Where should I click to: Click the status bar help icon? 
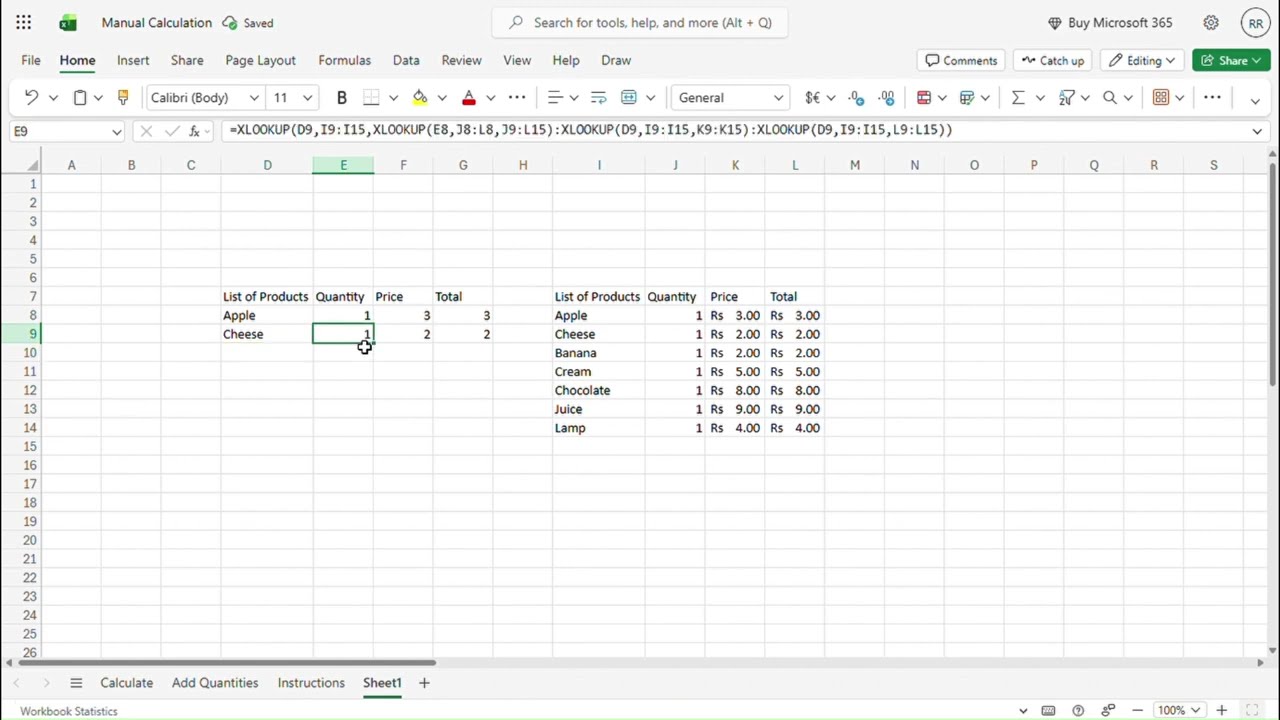pyautogui.click(x=1078, y=710)
